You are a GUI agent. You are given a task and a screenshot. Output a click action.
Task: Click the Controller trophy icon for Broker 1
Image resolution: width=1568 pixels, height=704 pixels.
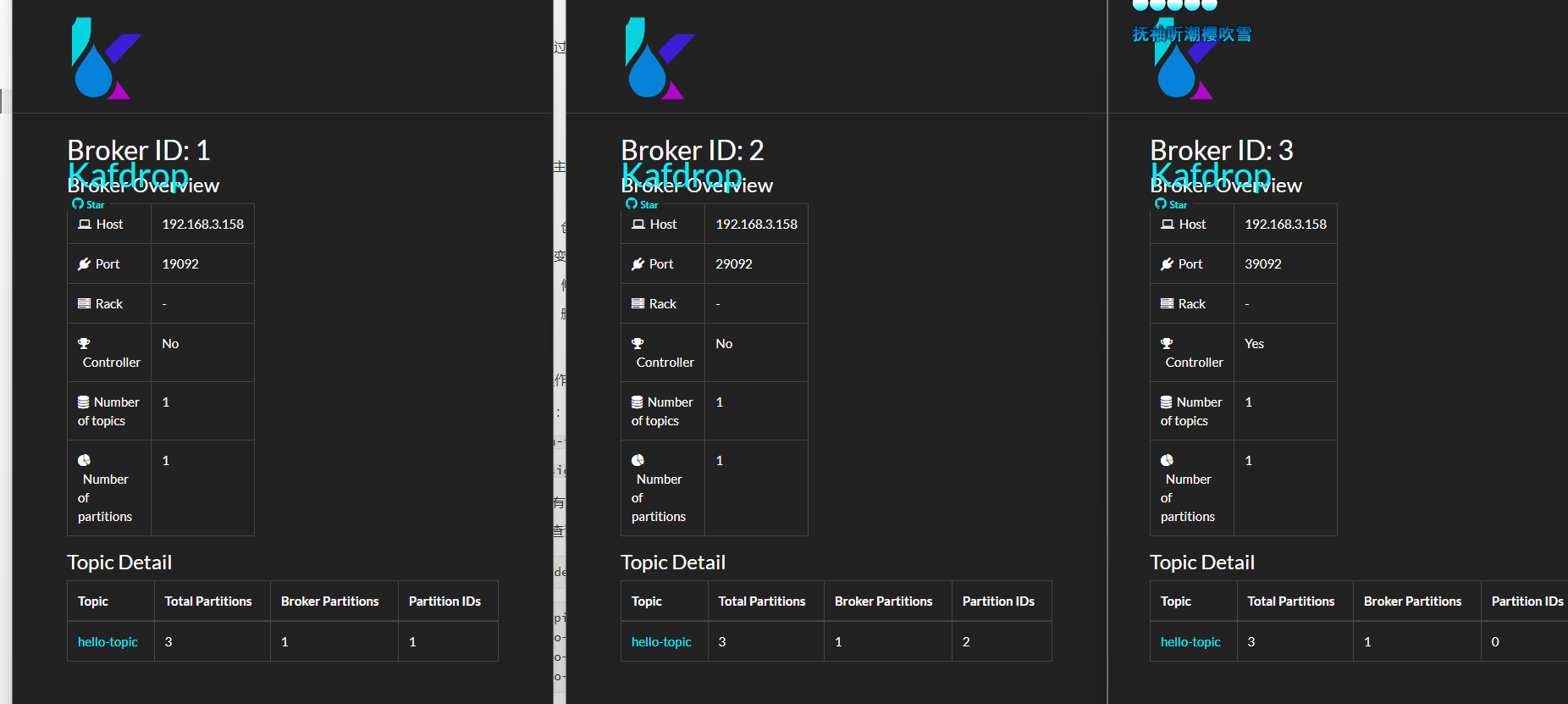pyautogui.click(x=84, y=344)
